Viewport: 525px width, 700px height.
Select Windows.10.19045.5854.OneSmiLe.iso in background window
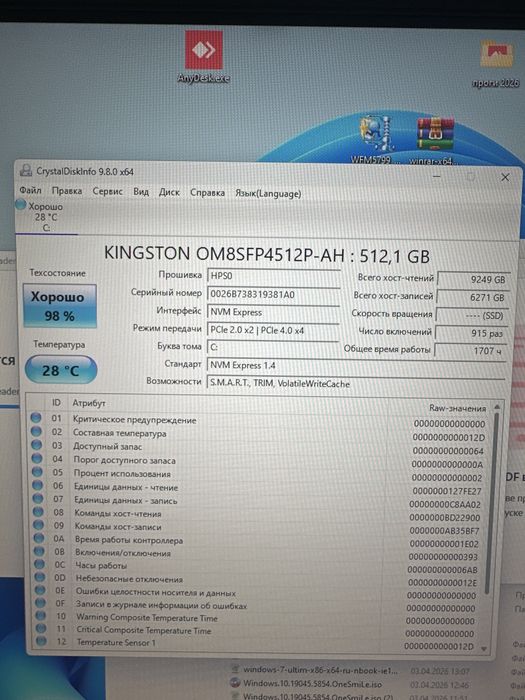pos(312,683)
